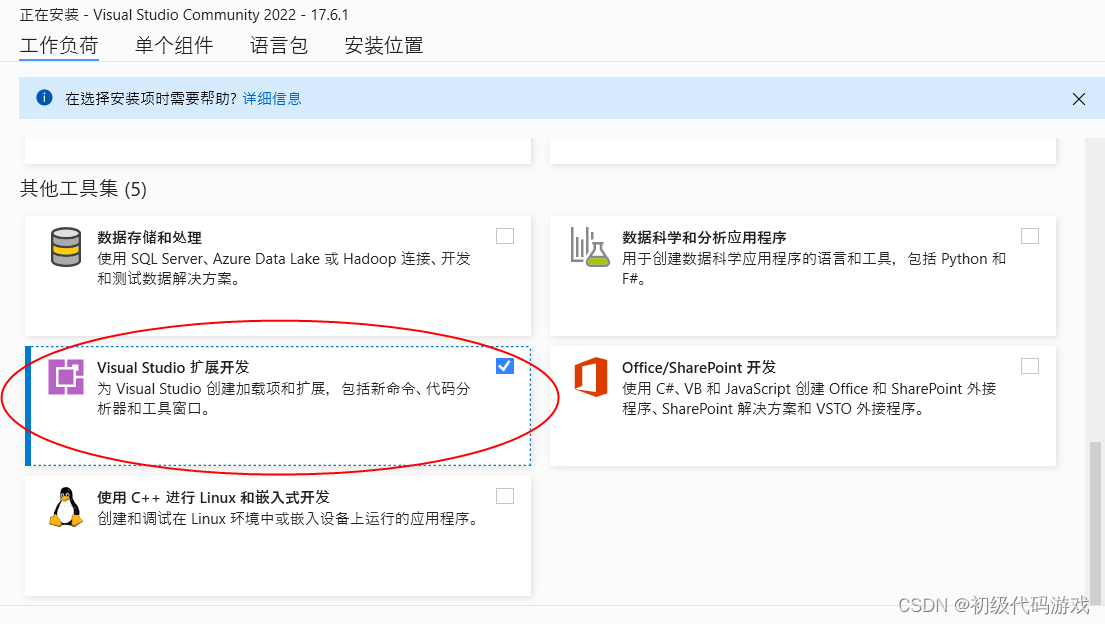Enable the 数据存储和处理 checkbox
Image resolution: width=1105 pixels, height=624 pixels.
pos(505,236)
